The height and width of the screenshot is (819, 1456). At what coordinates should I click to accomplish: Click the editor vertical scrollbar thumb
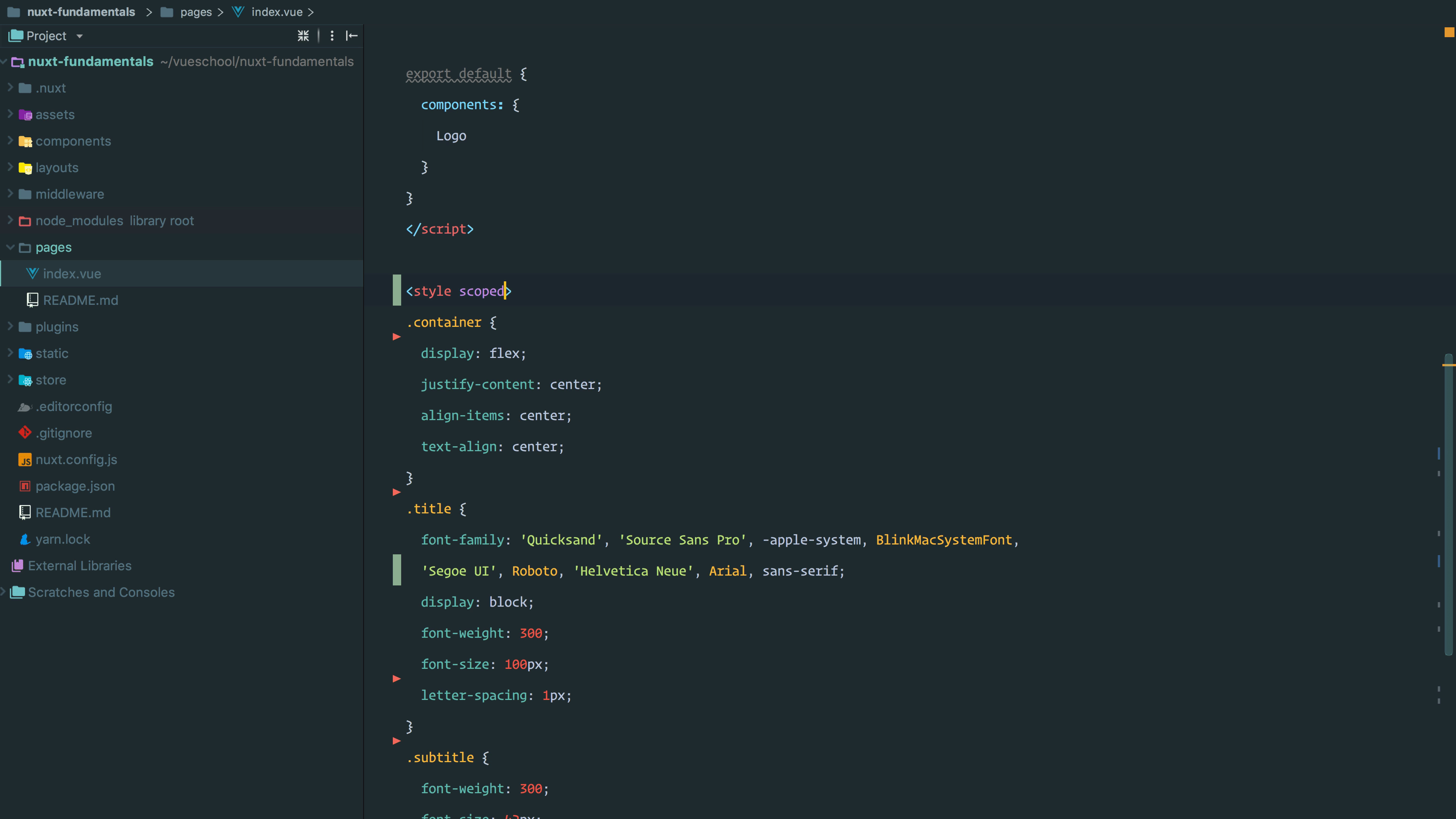1449,505
